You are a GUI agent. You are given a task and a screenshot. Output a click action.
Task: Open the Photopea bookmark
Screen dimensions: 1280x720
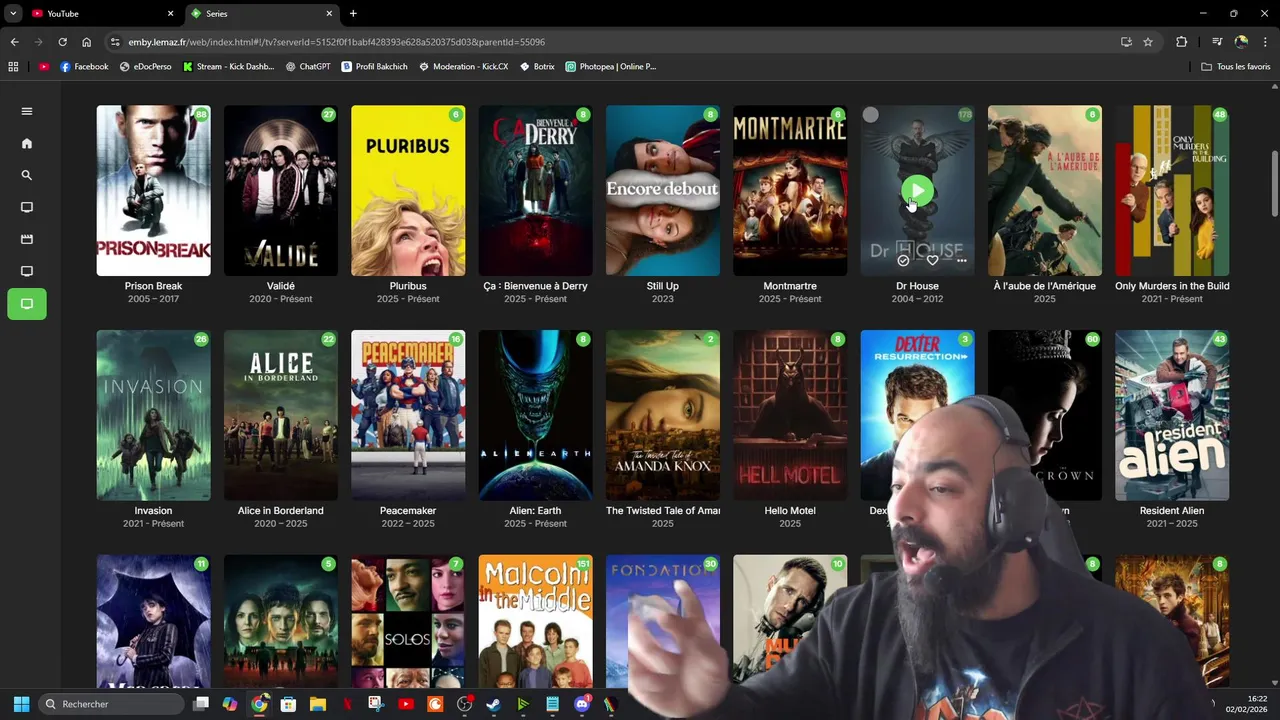coord(611,66)
